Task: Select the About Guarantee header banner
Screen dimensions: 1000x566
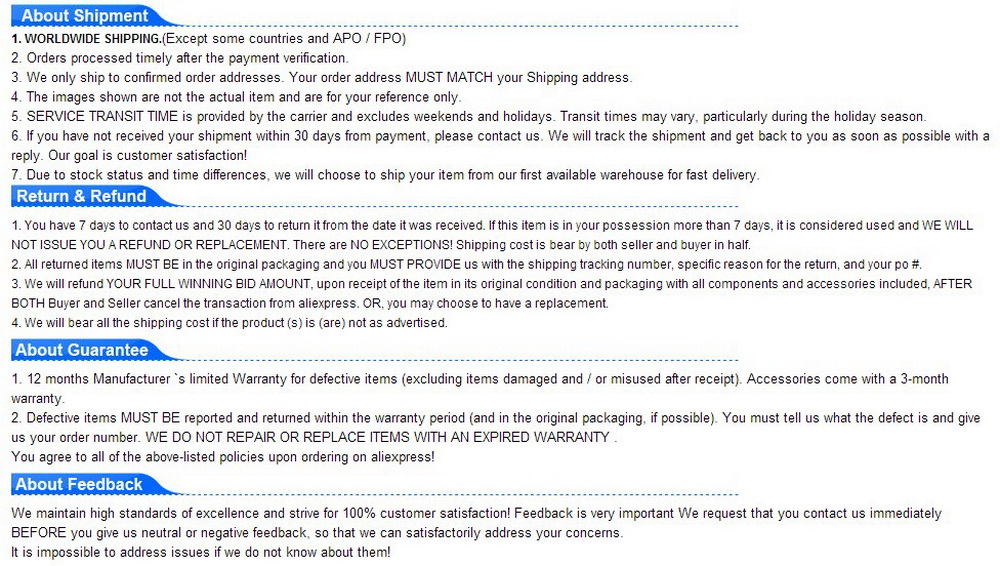Action: point(82,350)
